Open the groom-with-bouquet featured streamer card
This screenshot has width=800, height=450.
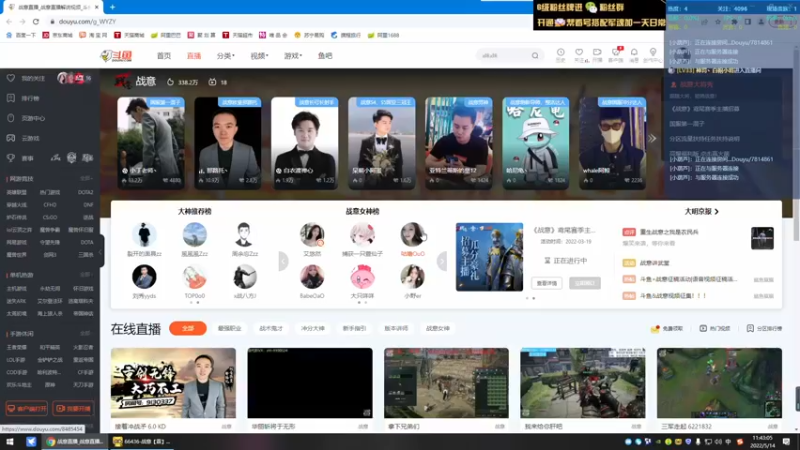click(382, 143)
